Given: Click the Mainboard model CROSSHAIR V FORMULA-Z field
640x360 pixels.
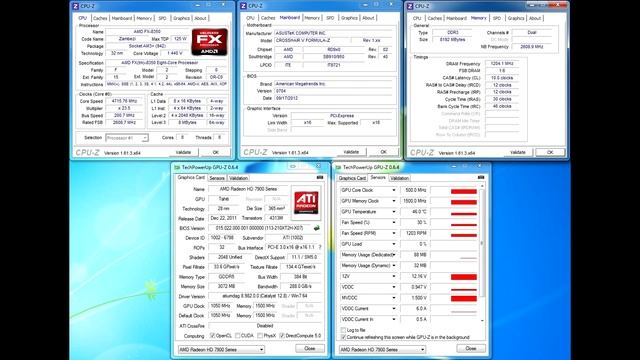Looking at the screenshot, I should tap(313, 40).
